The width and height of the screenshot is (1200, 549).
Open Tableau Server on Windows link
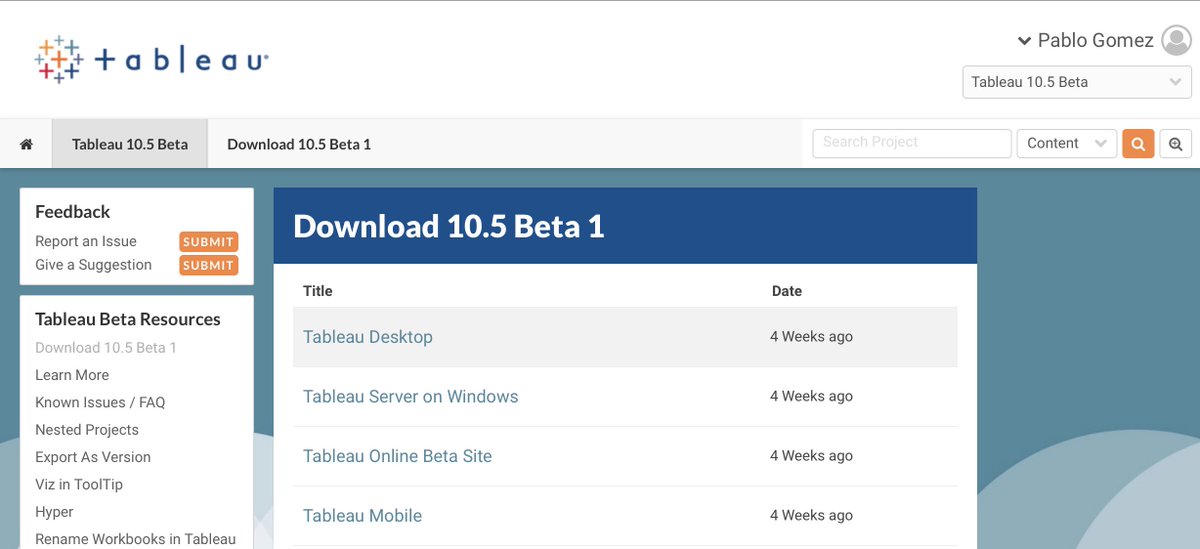click(x=411, y=397)
